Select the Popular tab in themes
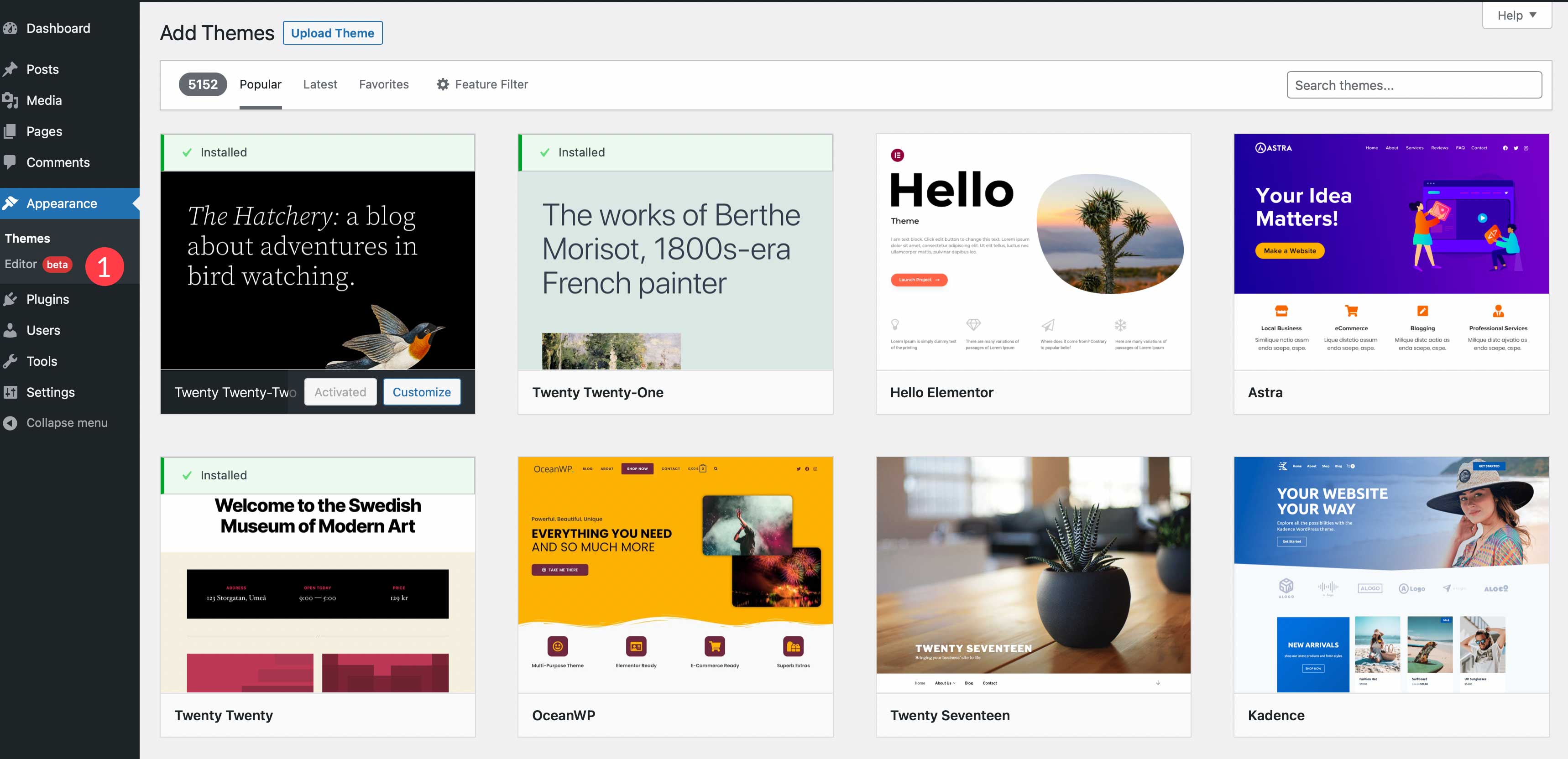The width and height of the screenshot is (1568, 759). click(x=261, y=84)
